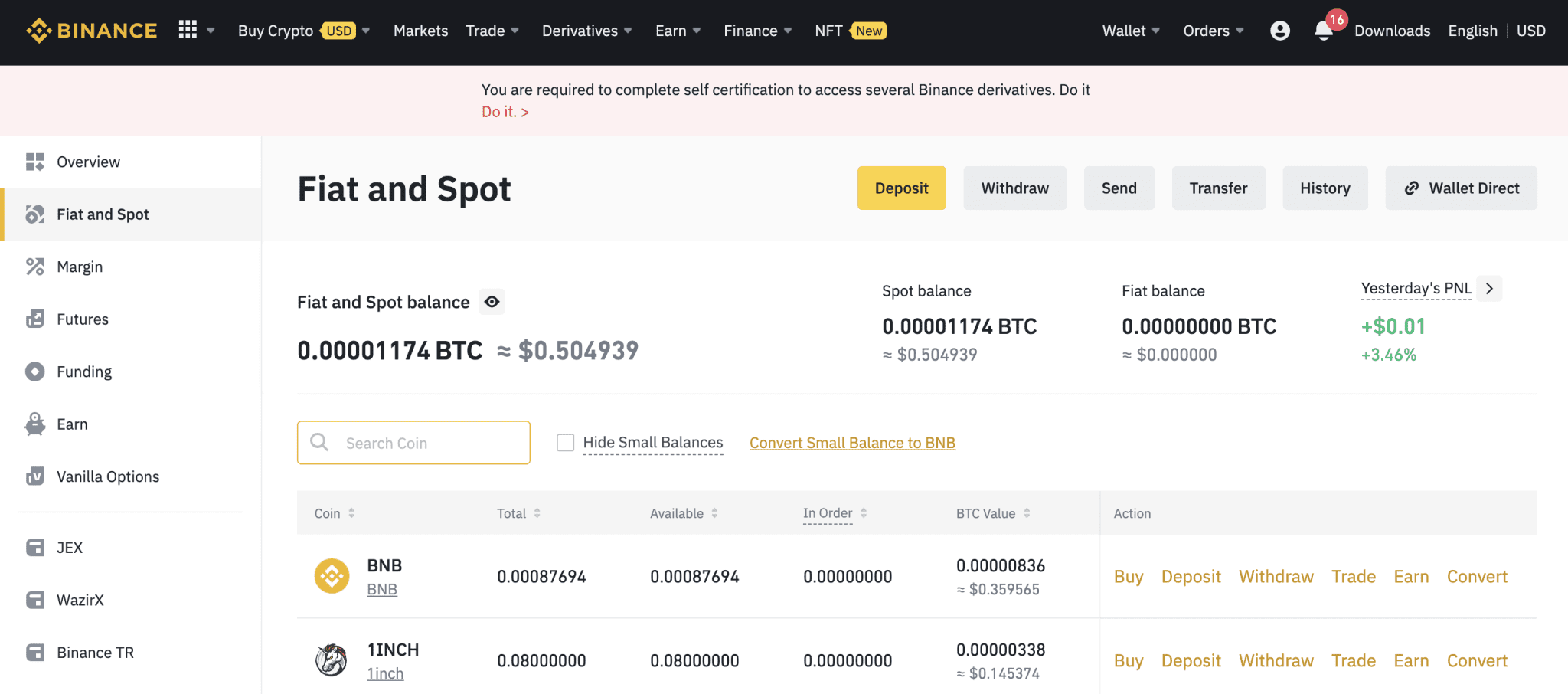Open the user profile icon
The height and width of the screenshot is (694, 1568).
[1280, 31]
